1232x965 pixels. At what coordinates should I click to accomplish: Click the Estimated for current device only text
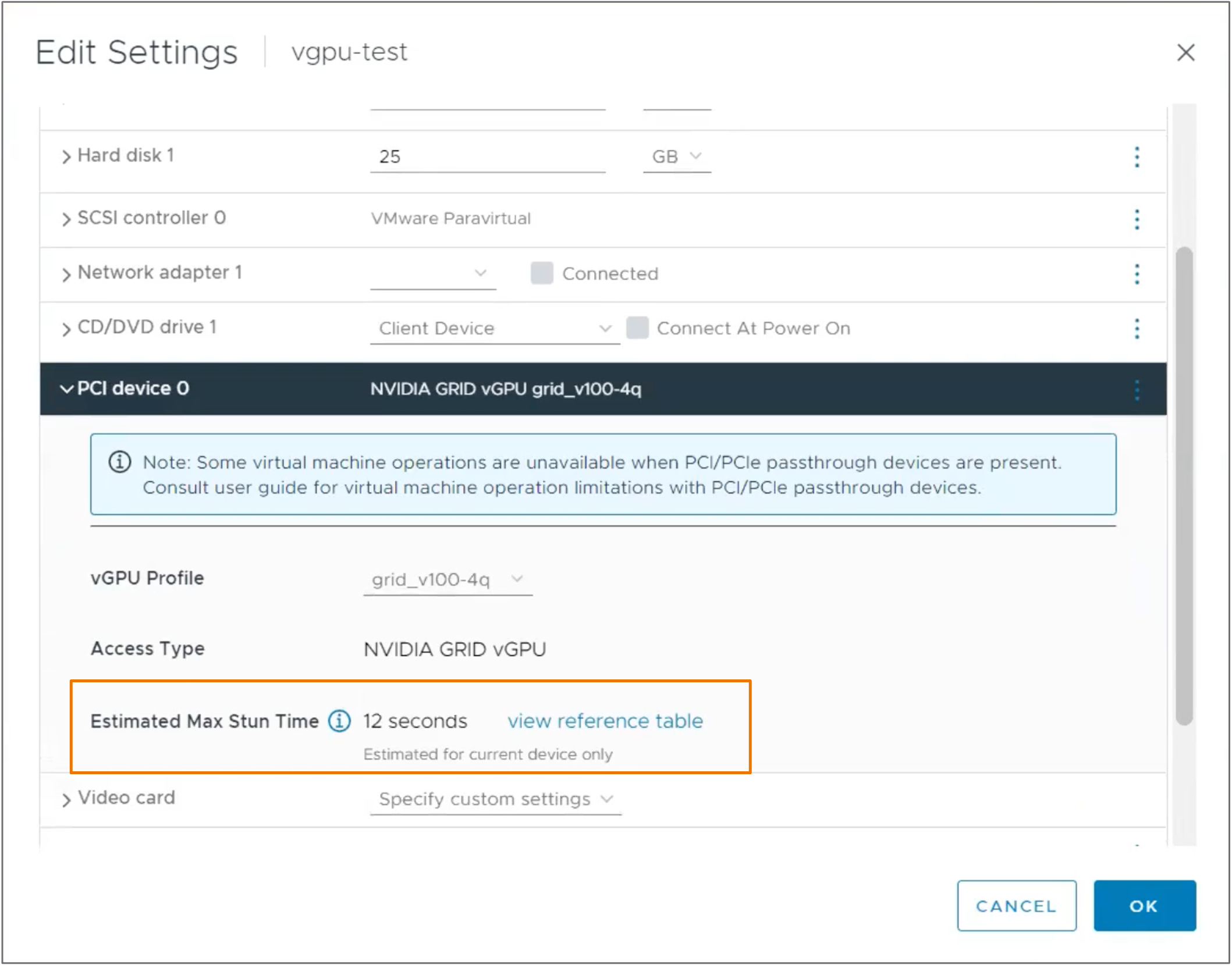pos(488,754)
